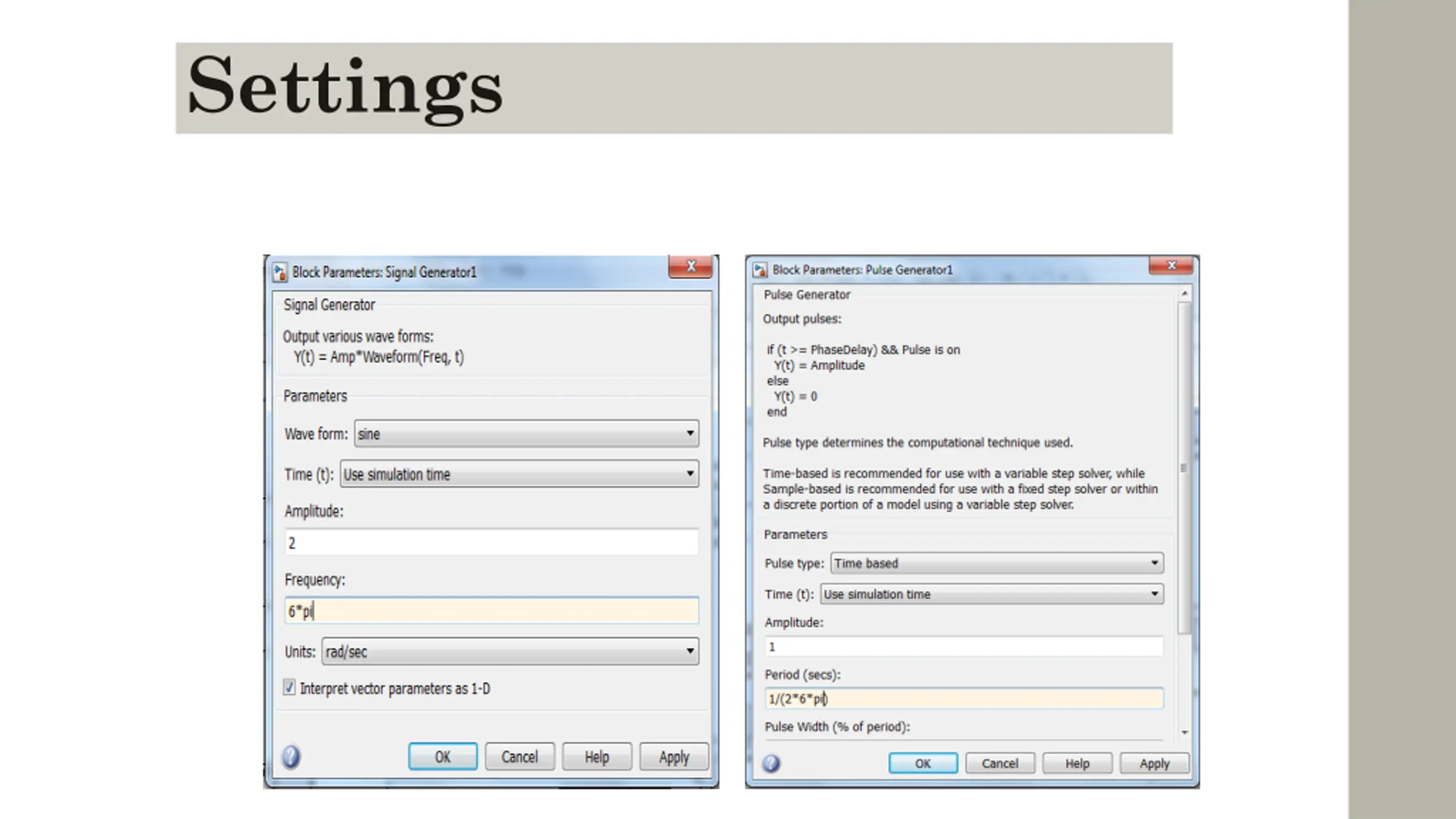1456x819 pixels.
Task: Click 'Pulse type determines the computational technique' text
Action: (917, 442)
